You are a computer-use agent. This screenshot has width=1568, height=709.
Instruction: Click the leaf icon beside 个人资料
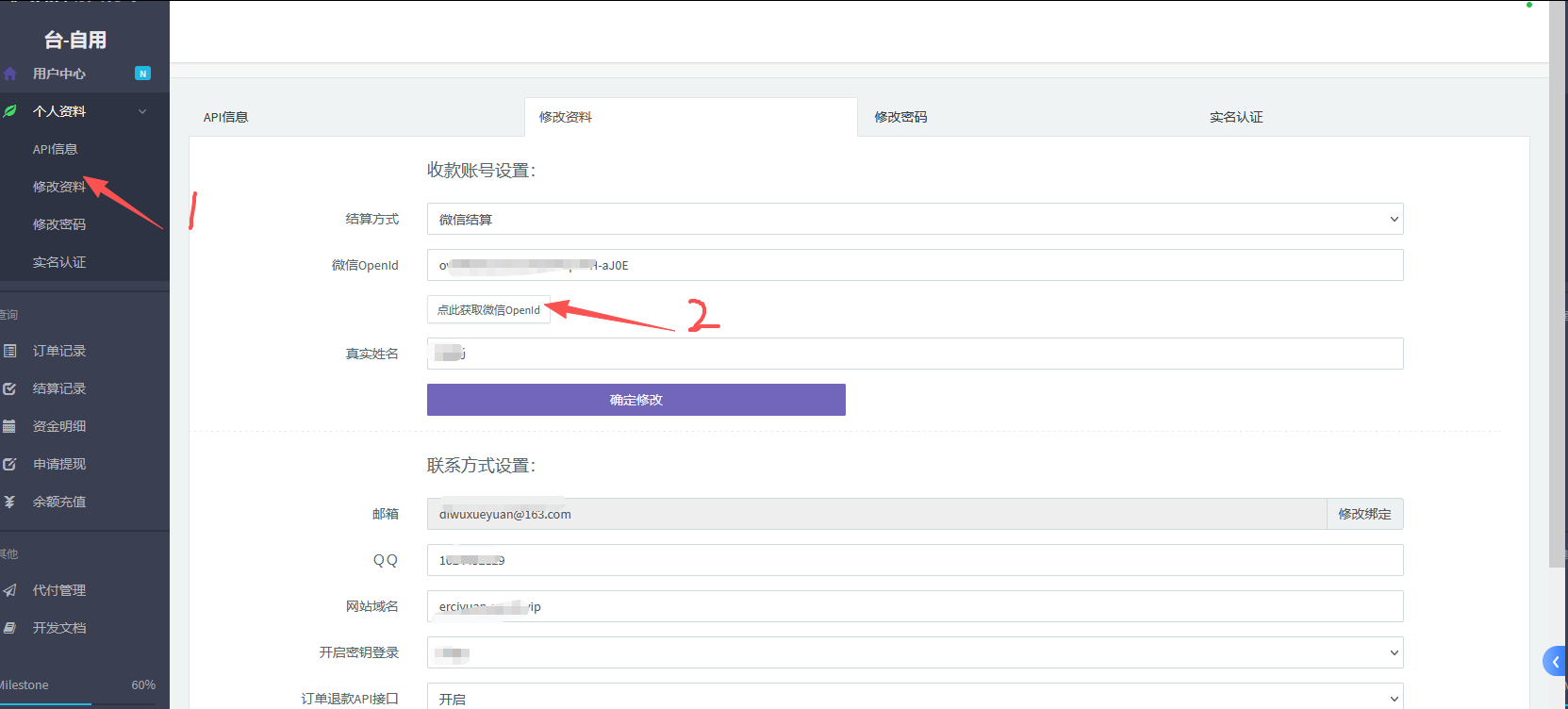coord(10,111)
